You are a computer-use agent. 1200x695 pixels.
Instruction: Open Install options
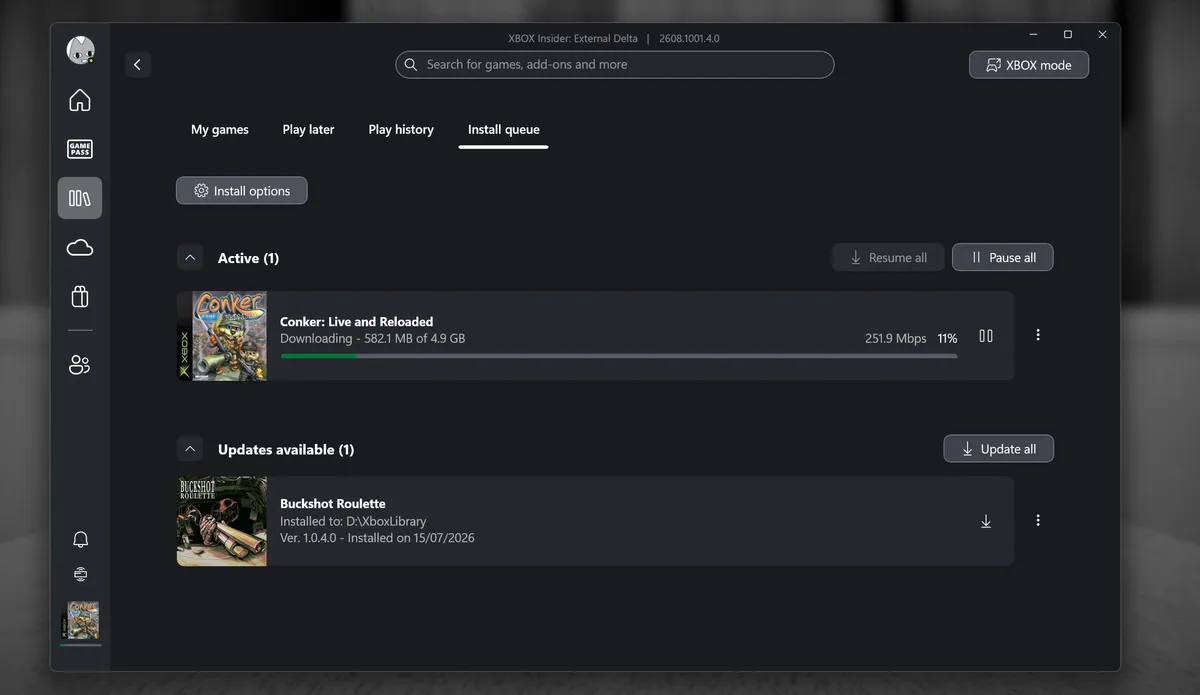click(242, 191)
